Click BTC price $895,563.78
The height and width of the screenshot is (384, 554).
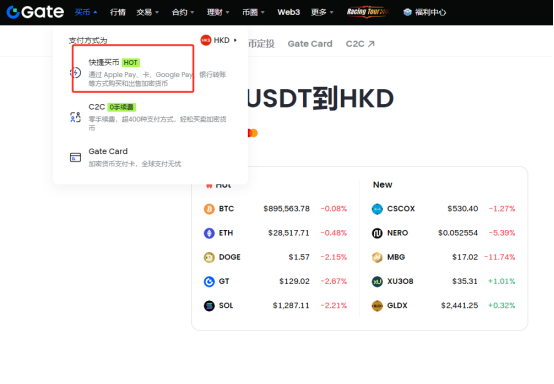tap(287, 209)
